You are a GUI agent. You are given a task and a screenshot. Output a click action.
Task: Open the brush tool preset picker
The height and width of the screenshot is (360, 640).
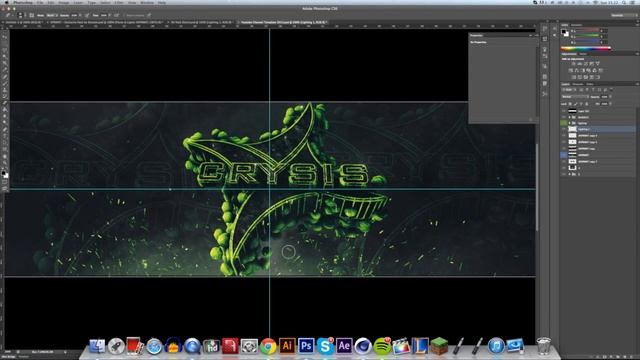pyautogui.click(x=9, y=15)
